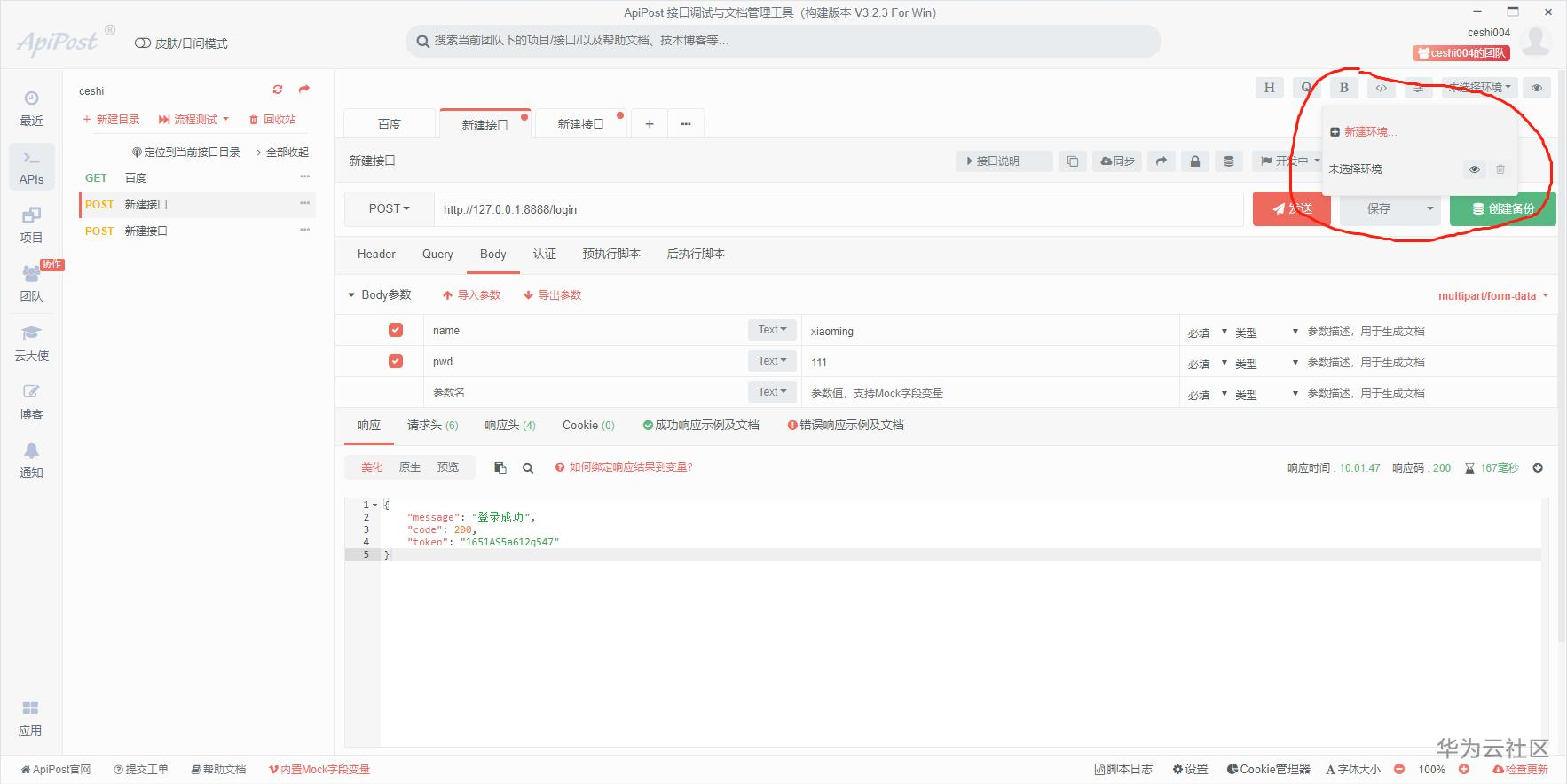Click the 导入参数 link
The width and height of the screenshot is (1567, 784).
[471, 294]
